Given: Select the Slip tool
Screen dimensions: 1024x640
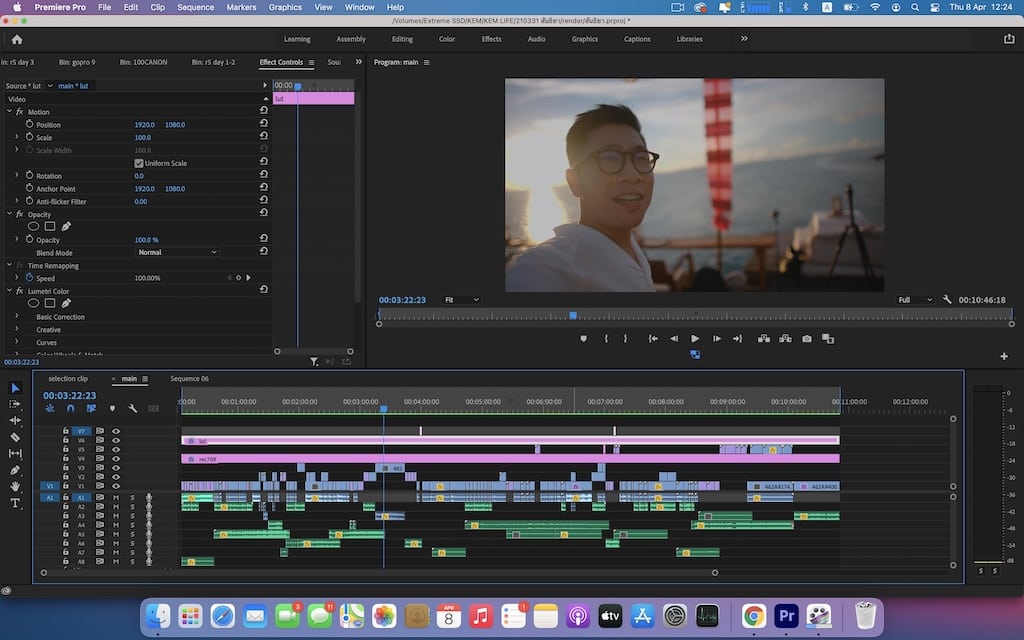Looking at the screenshot, I should [15, 453].
